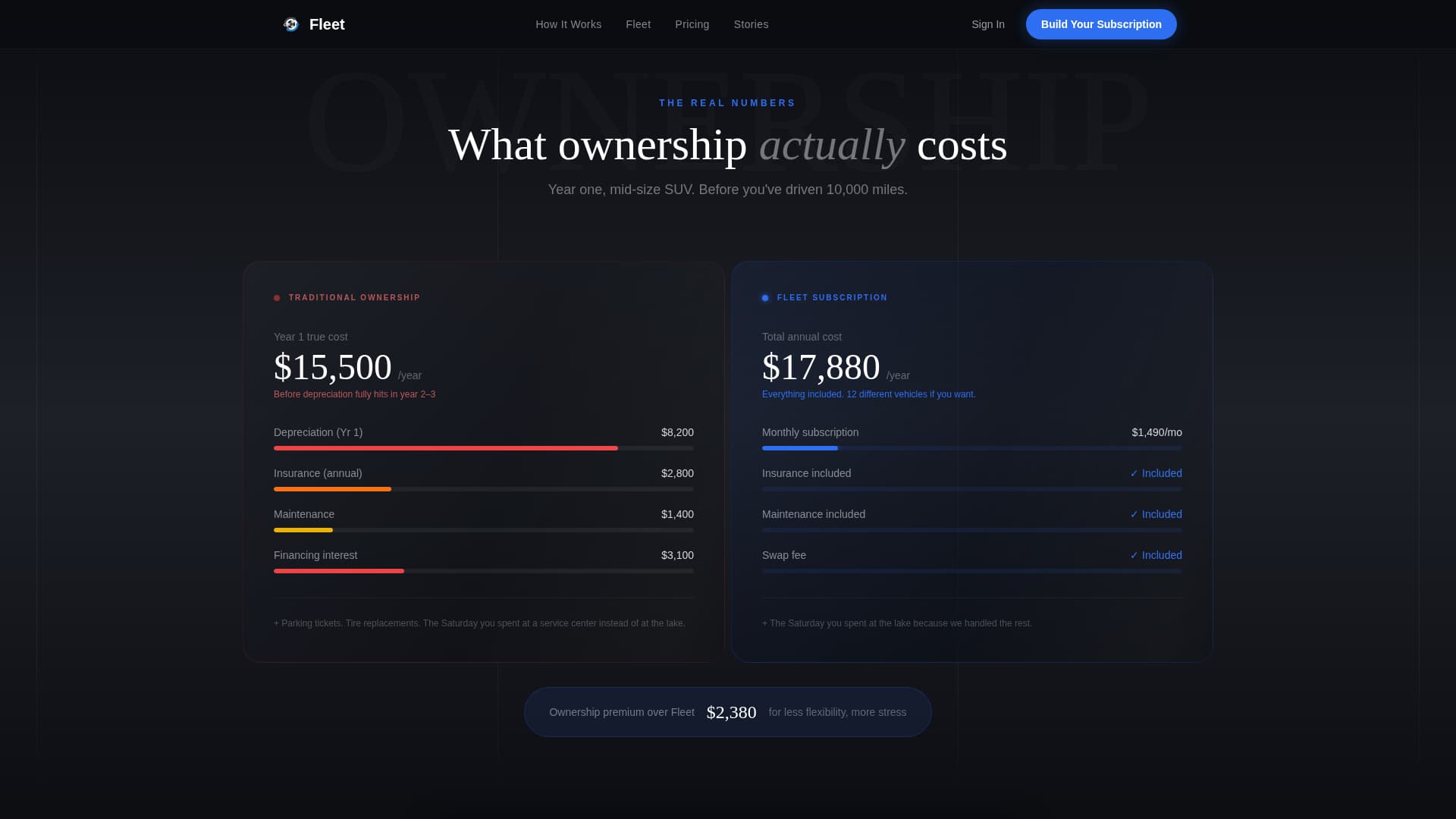Screen dimensions: 1456x819
Task: Select the $17,880 total annual cost
Action: 821,368
